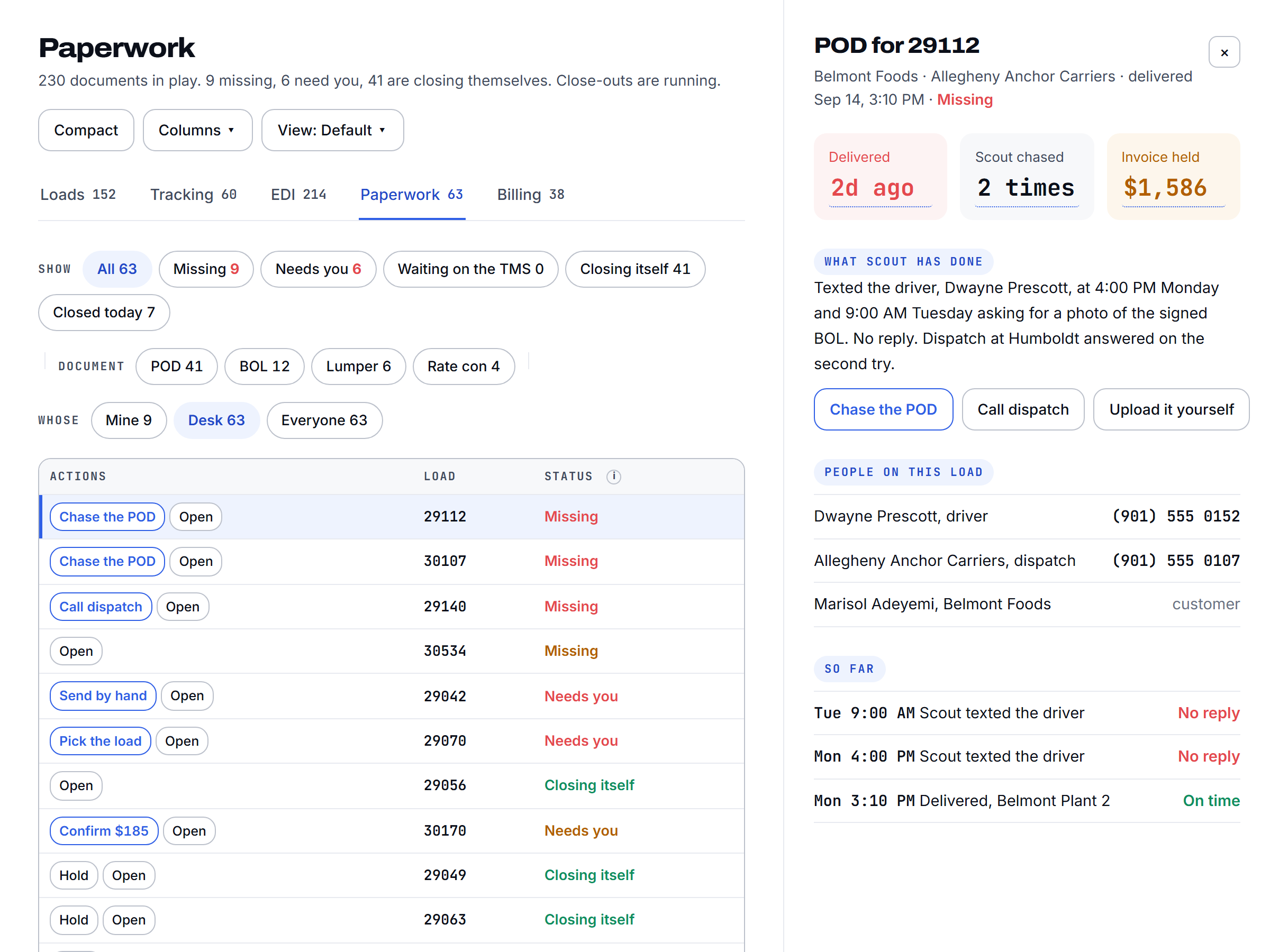Show only Mine 9 documents
The image size is (1270, 952).
point(129,420)
